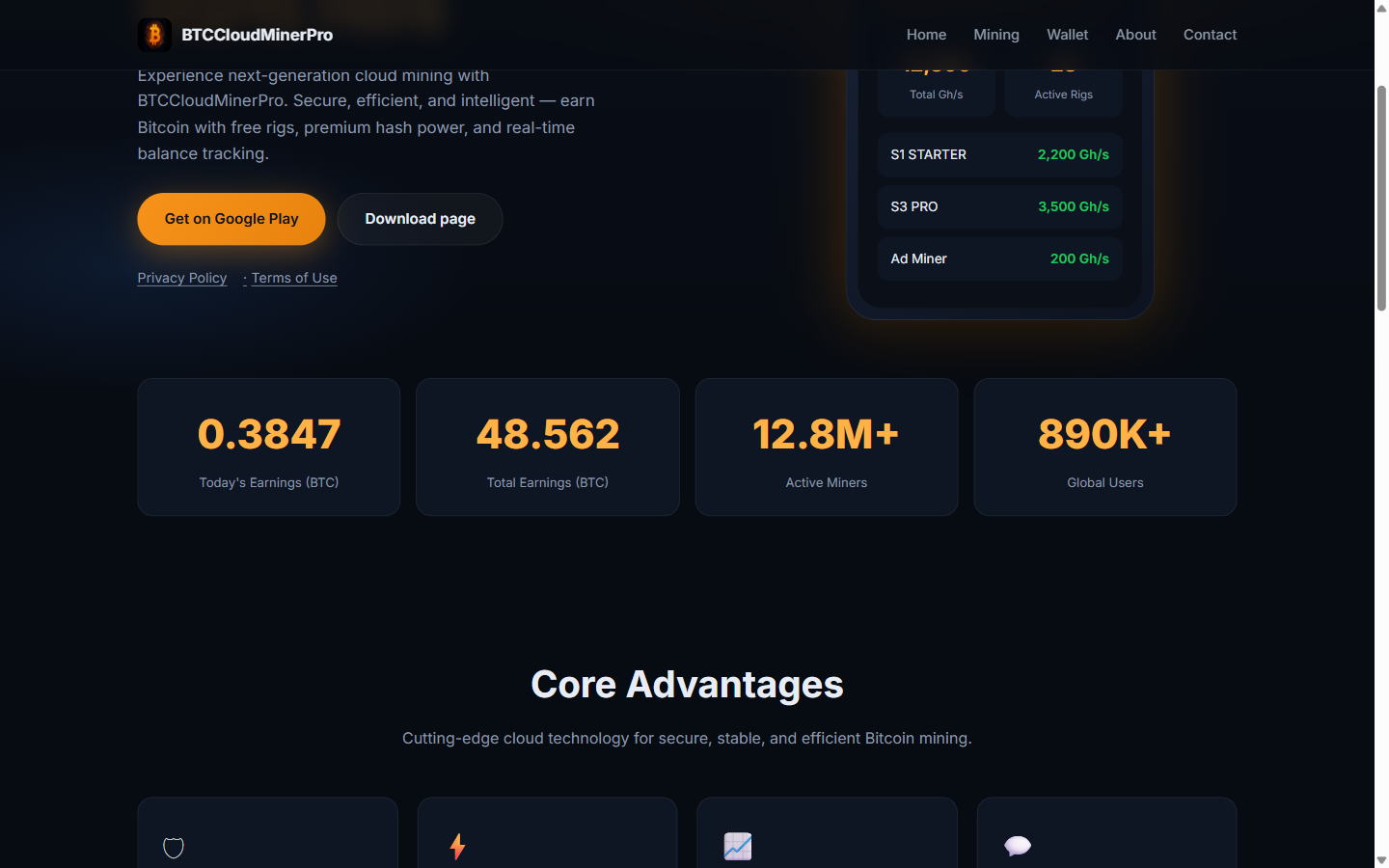Select the S1 STARTER rig row
This screenshot has width=1389, height=868.
(x=1000, y=154)
